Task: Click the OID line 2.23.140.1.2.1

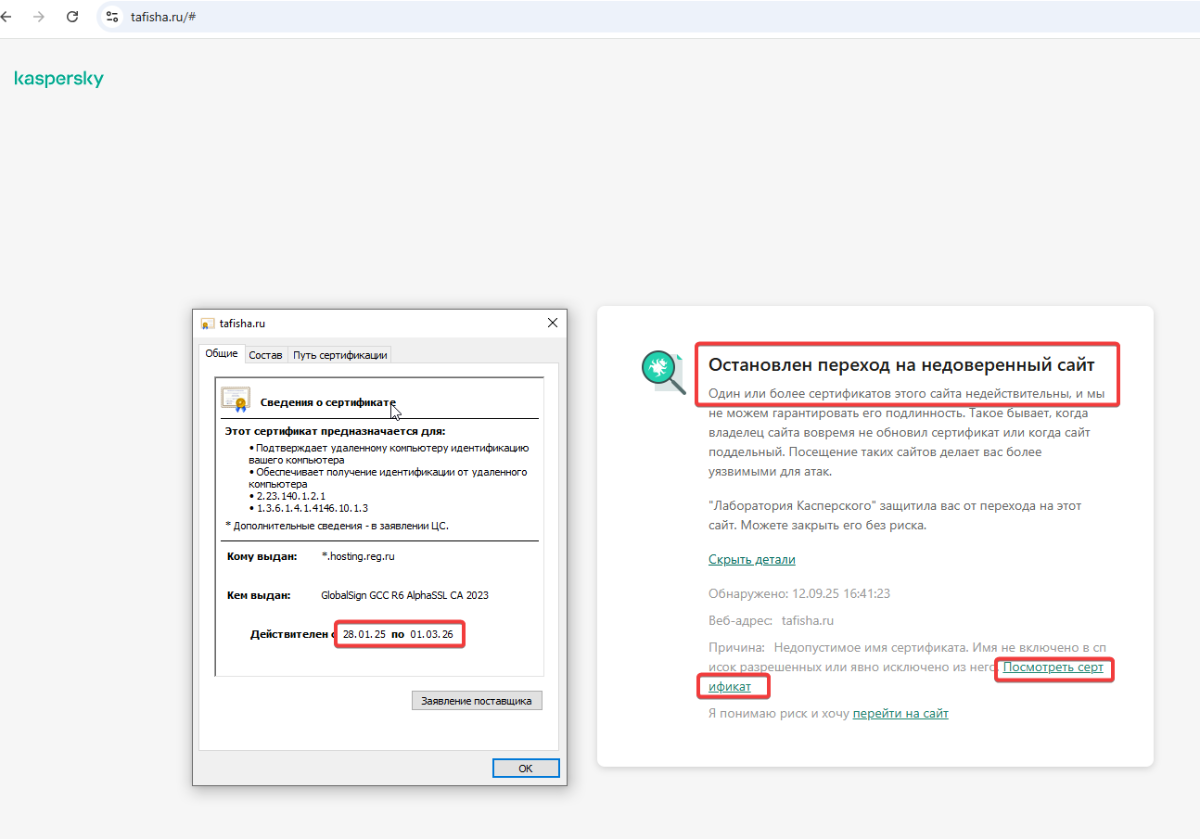Action: point(290,496)
